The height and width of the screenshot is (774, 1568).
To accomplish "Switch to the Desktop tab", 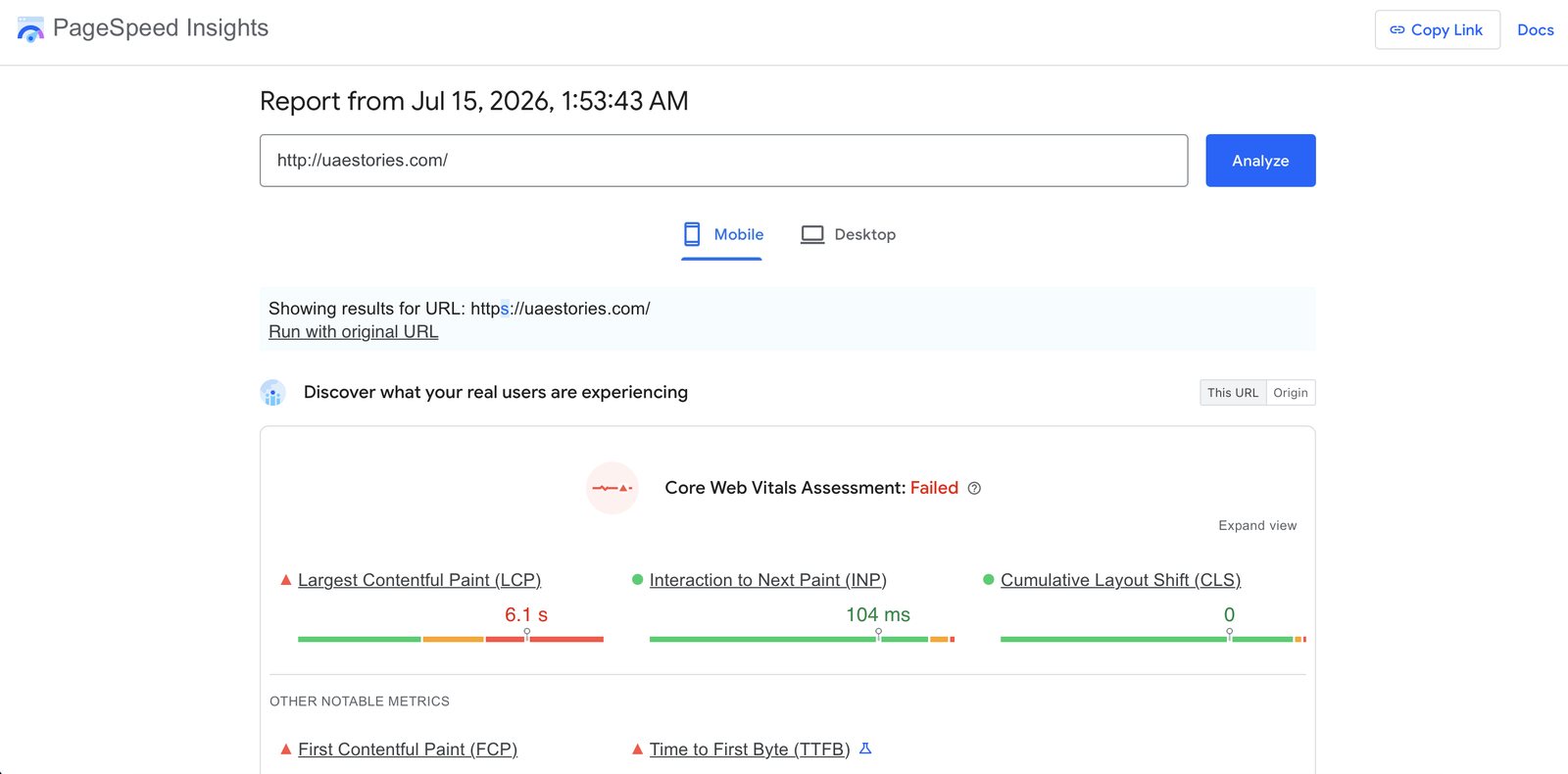I will [848, 235].
